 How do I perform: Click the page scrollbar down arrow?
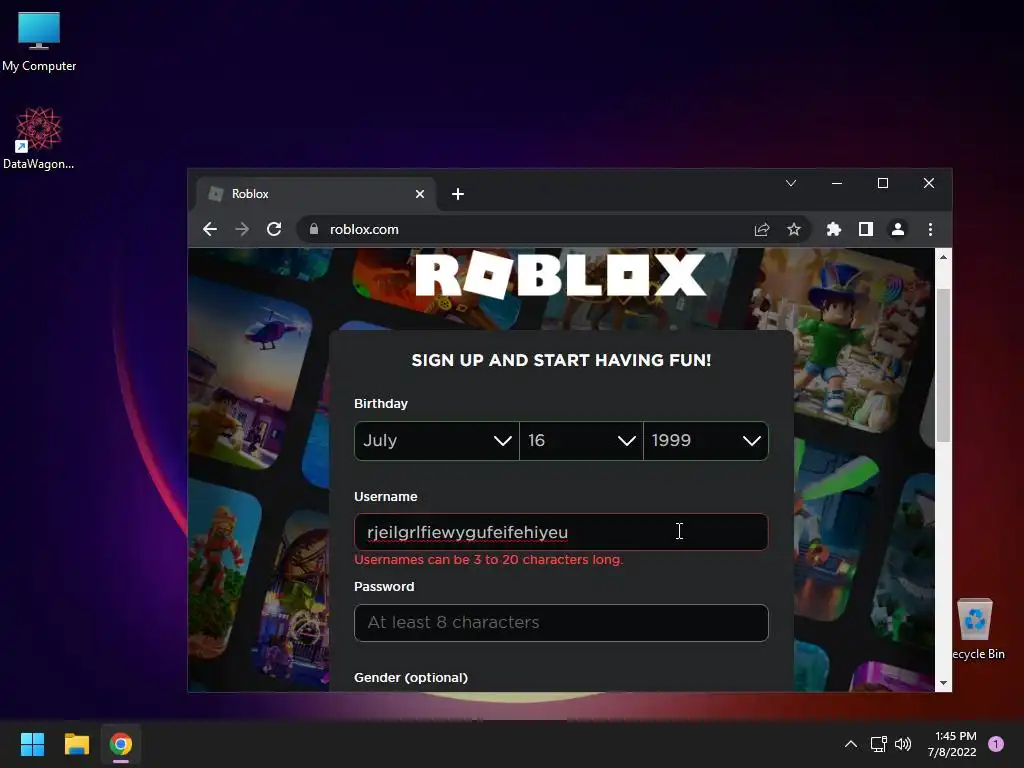coord(943,683)
